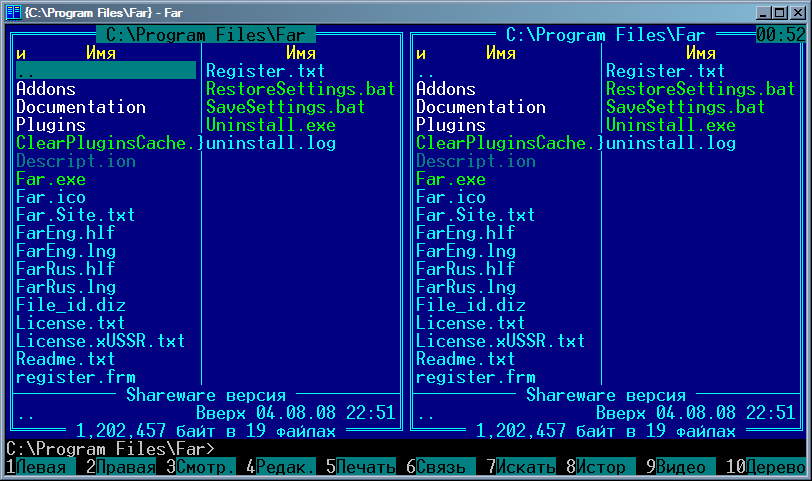Click function key 4 Редак.
812x481 pixels.
click(x=281, y=467)
